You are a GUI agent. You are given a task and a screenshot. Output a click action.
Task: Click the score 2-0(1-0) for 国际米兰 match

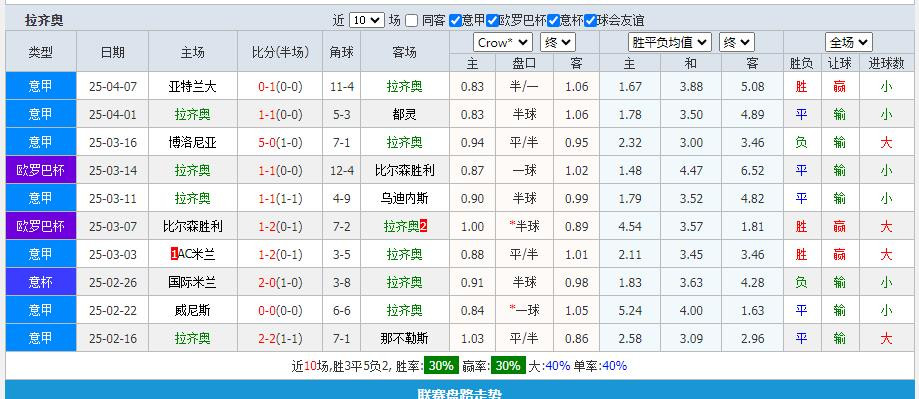point(280,282)
